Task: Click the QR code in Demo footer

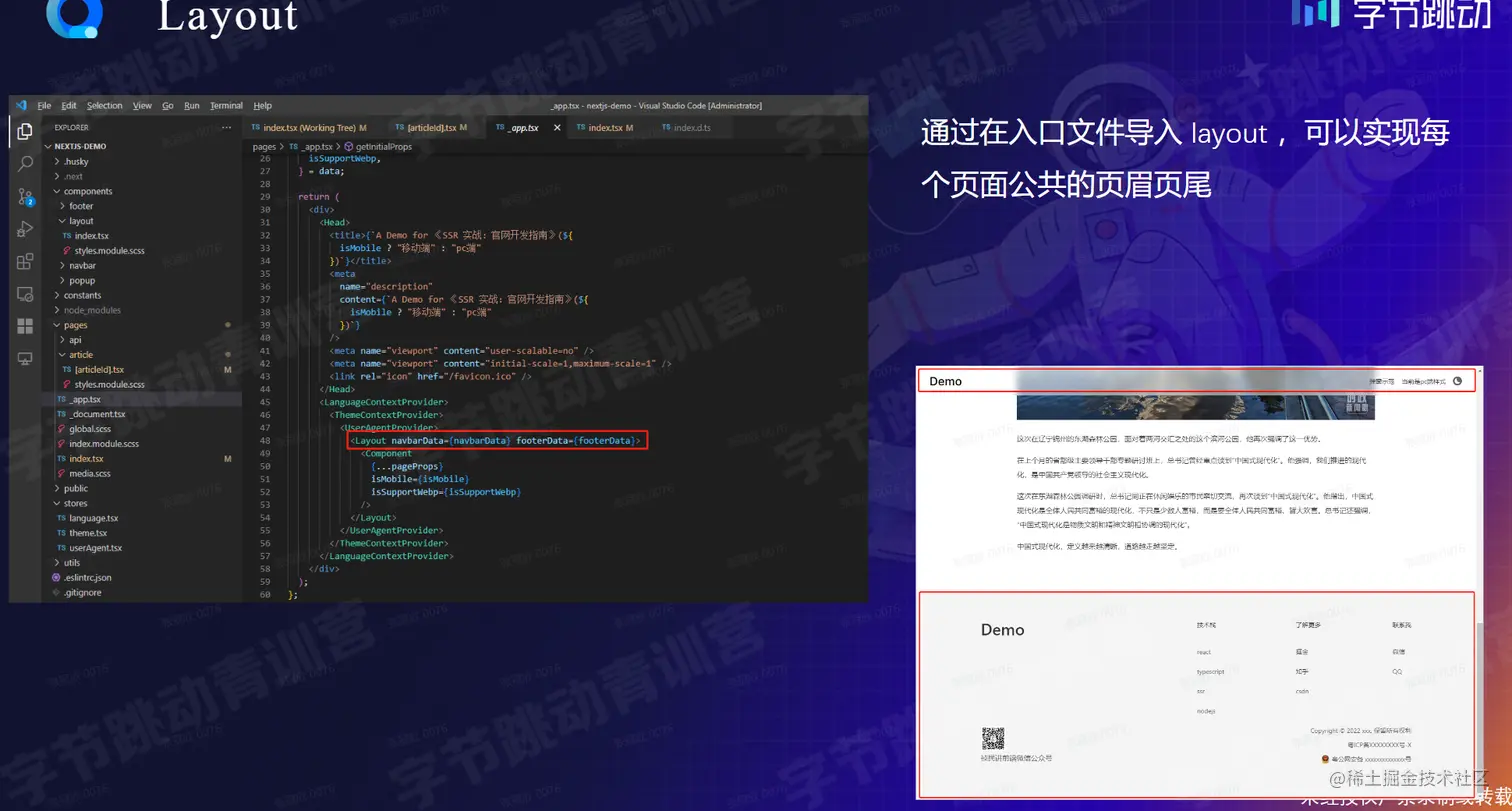Action: click(992, 739)
